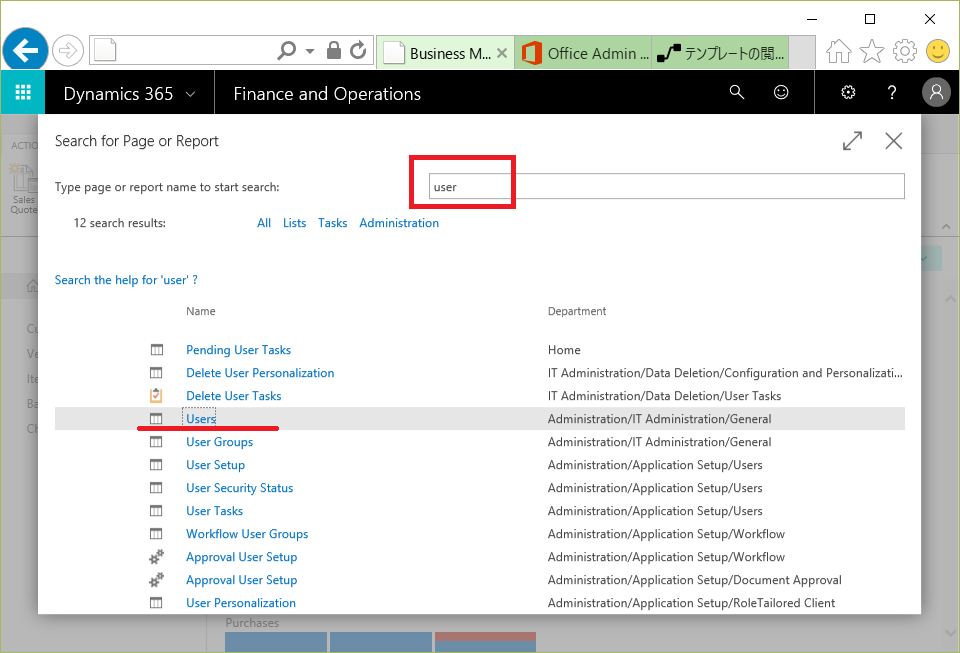This screenshot has width=960, height=653.
Task: Open the User Tasks page link
Action: pos(215,511)
